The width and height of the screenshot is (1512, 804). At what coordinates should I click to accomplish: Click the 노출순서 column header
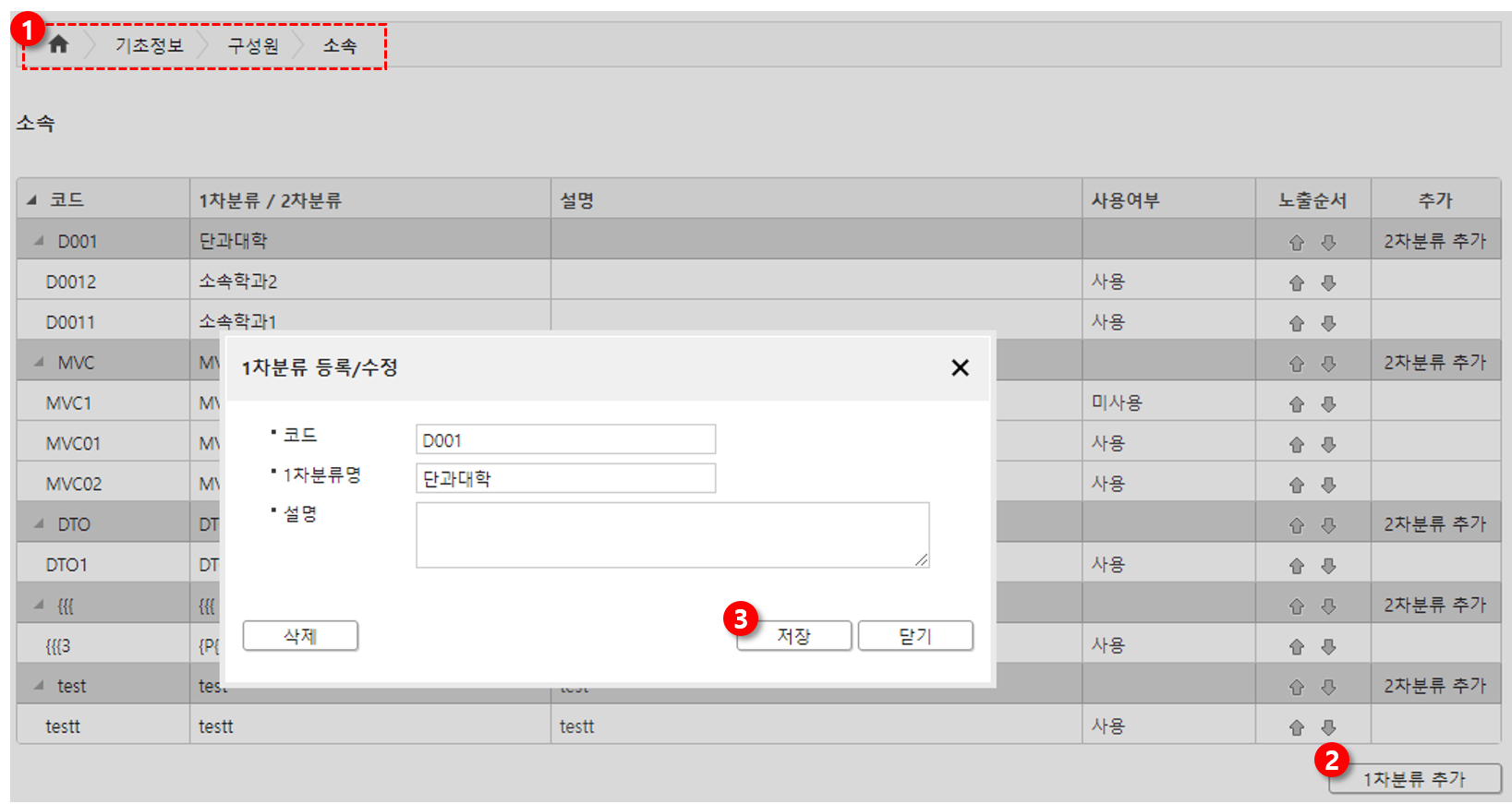point(1312,199)
